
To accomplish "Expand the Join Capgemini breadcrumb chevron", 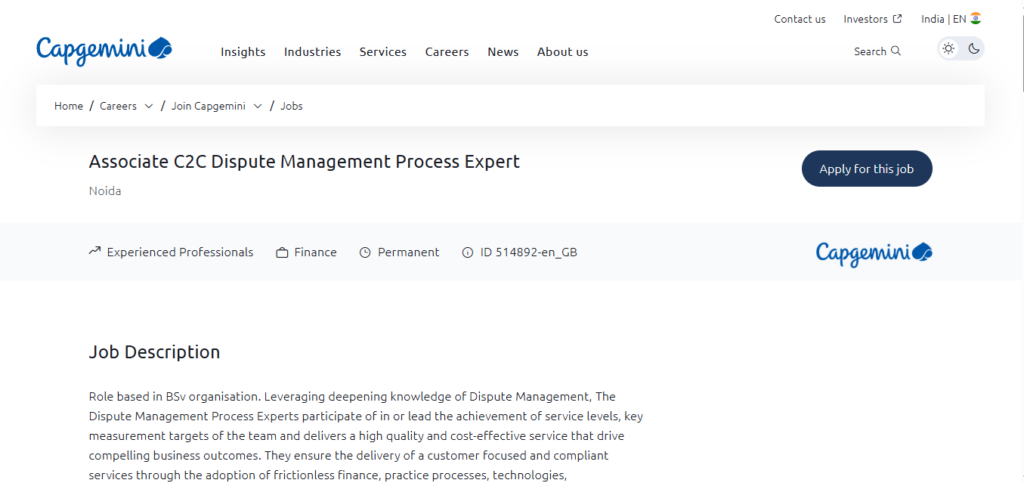I will point(258,106).
